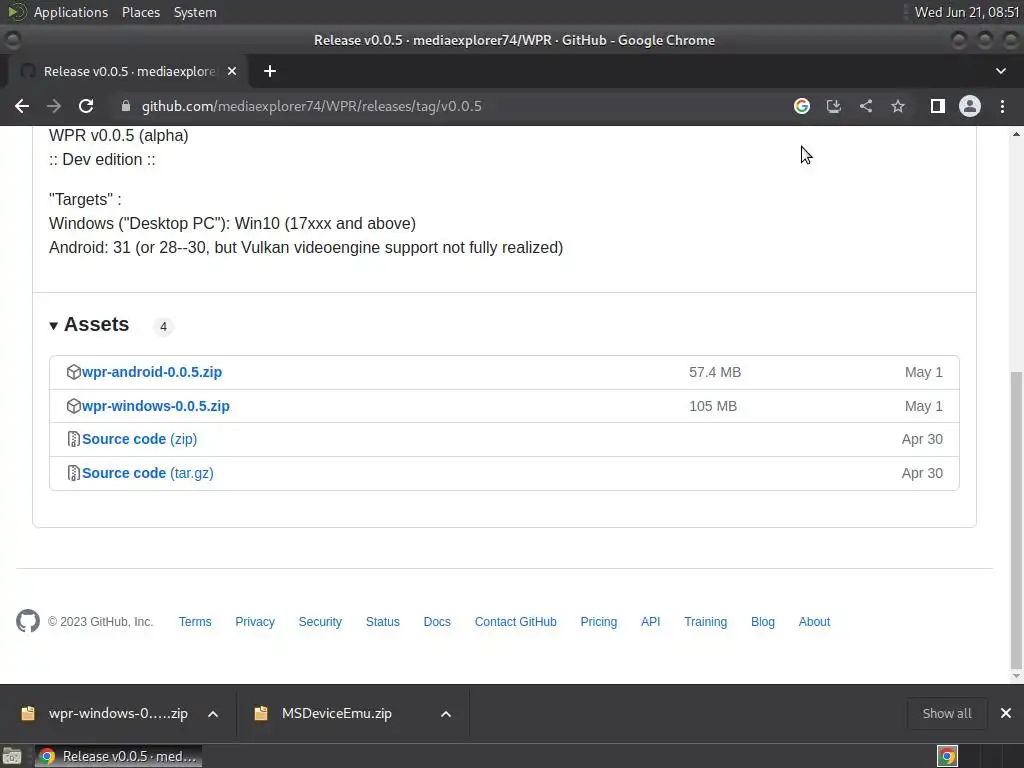Share this page icon
Viewport: 1024px width, 768px height.
click(866, 106)
